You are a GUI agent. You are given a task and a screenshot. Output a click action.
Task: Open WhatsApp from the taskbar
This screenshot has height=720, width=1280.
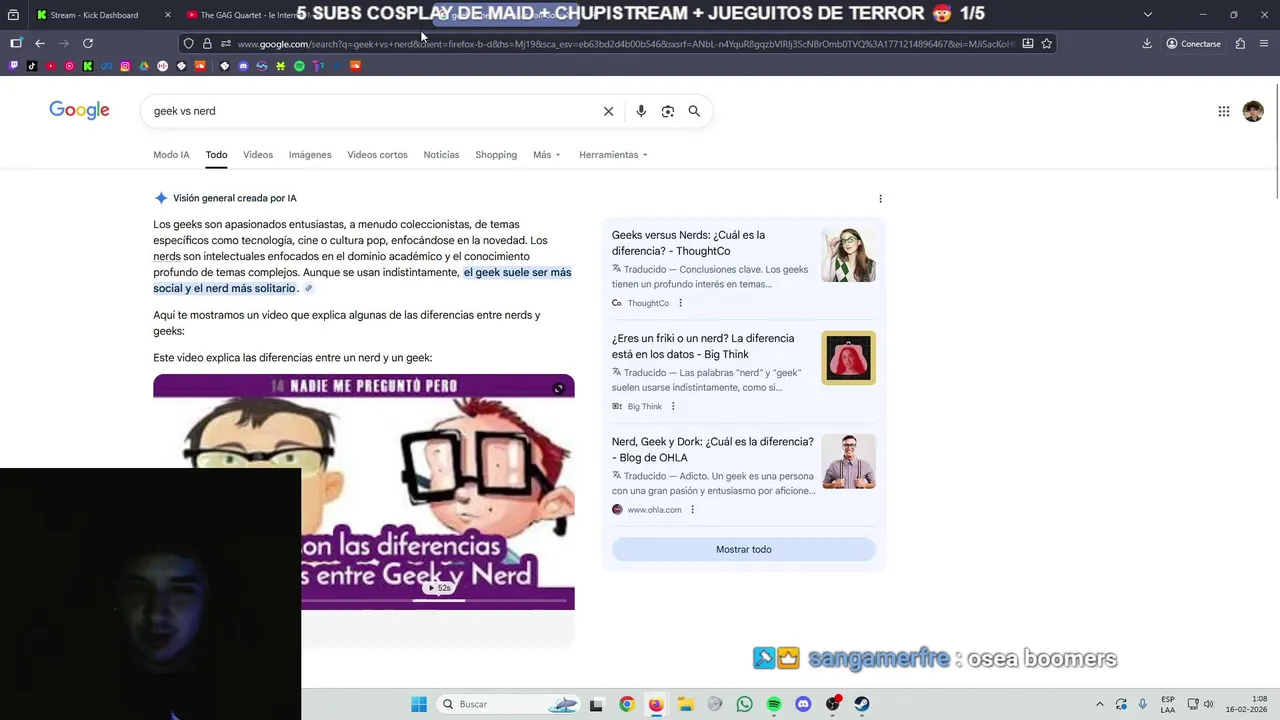tap(744, 704)
